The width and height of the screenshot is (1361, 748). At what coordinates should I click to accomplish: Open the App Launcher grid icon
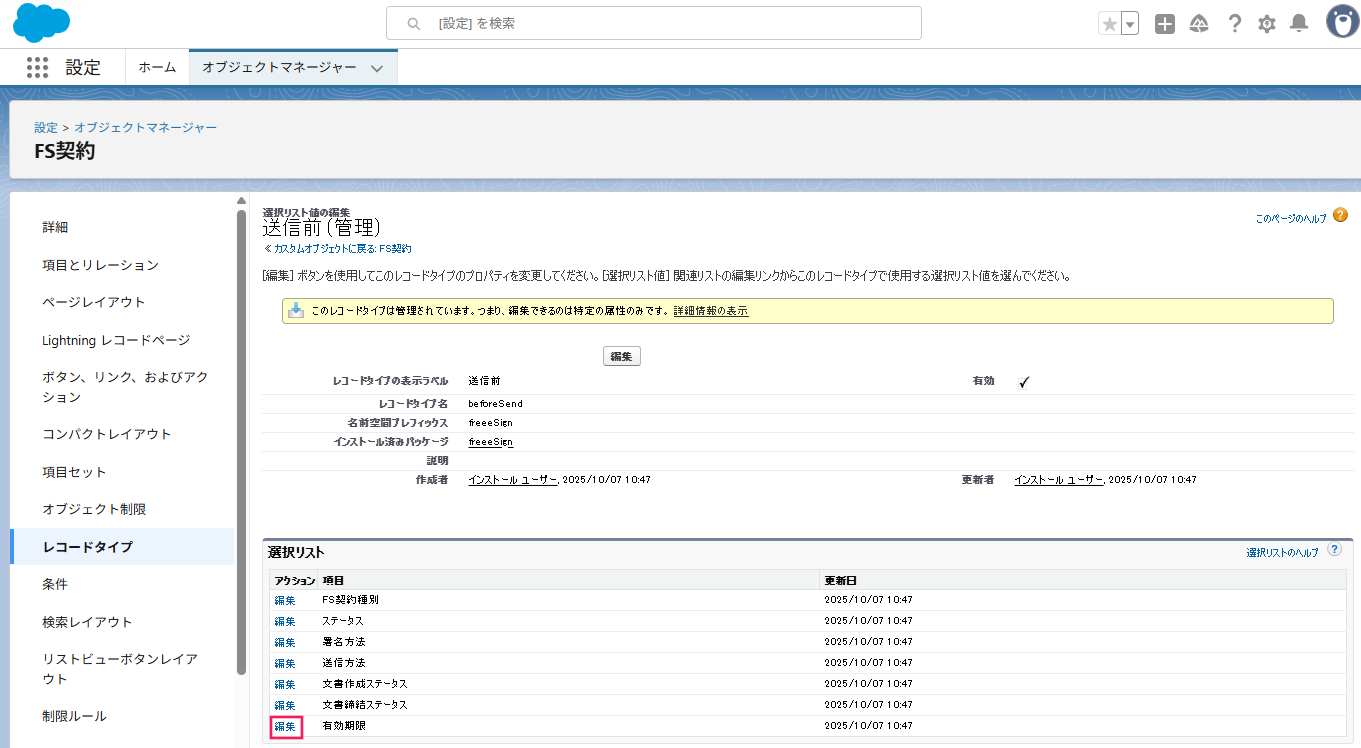(x=37, y=67)
